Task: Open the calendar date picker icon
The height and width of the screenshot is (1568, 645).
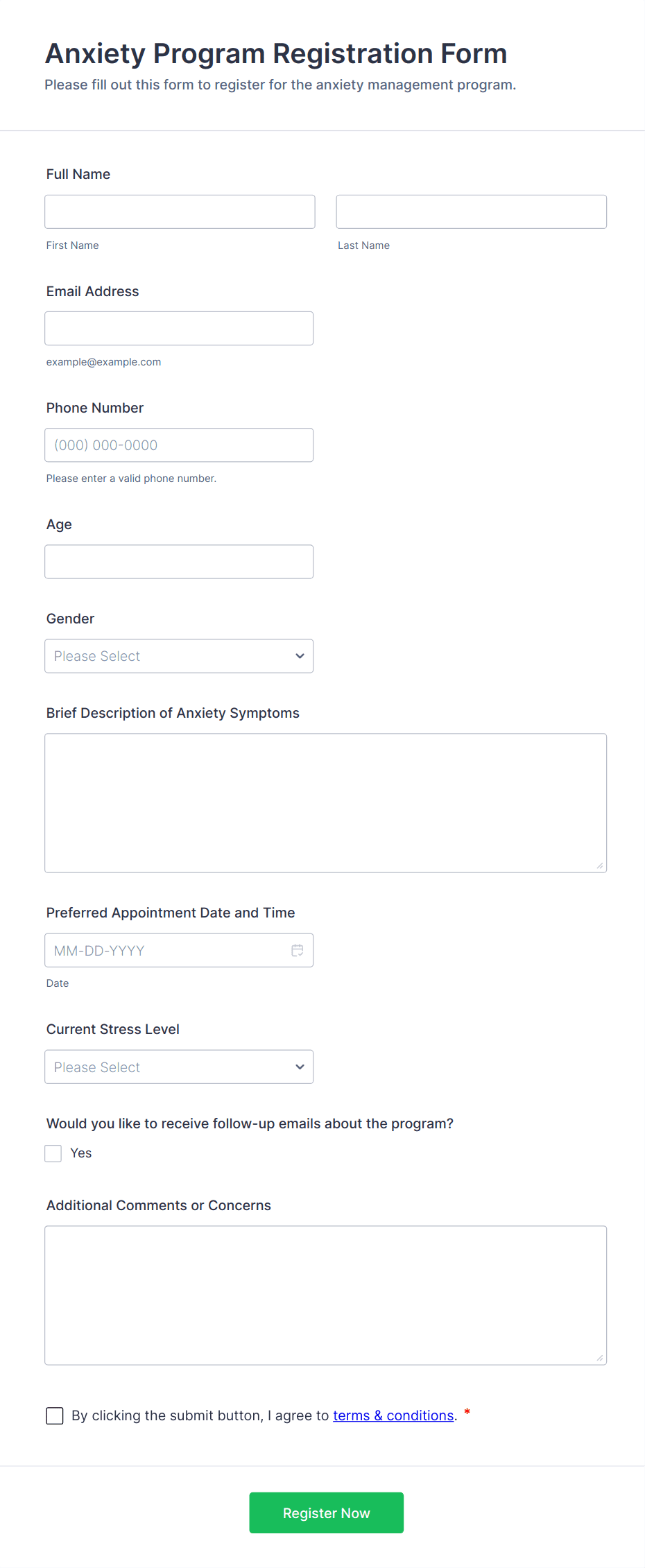Action: click(298, 950)
